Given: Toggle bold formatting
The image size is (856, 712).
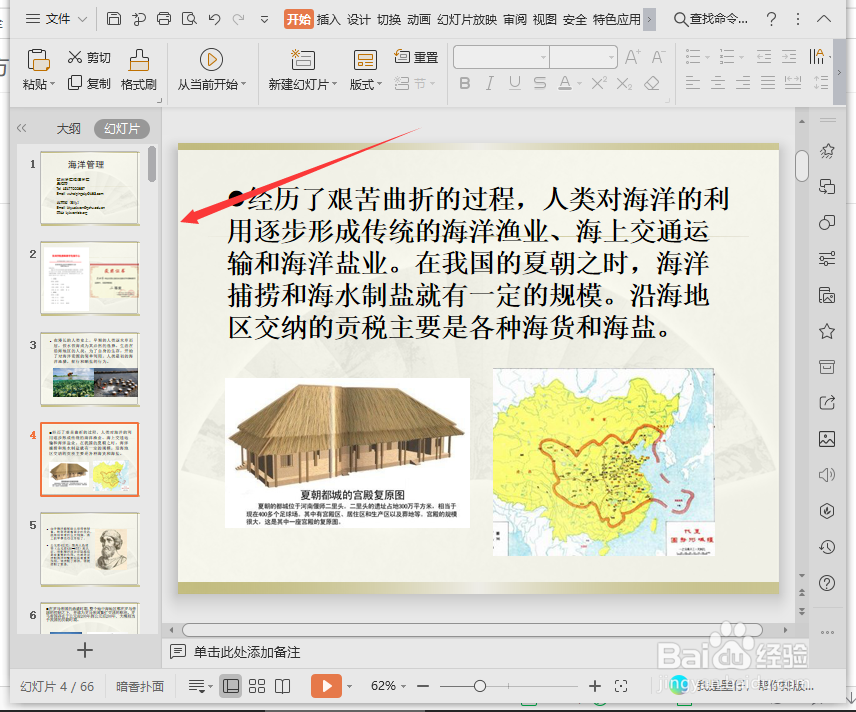Looking at the screenshot, I should [465, 83].
